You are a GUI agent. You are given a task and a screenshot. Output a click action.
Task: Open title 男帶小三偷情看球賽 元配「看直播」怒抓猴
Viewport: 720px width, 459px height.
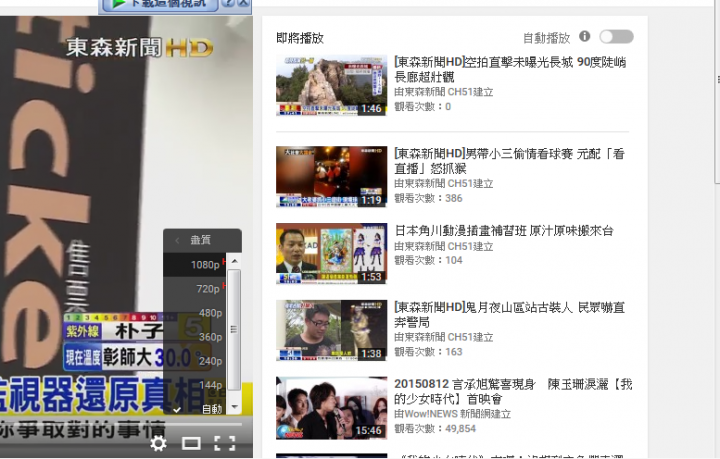[x=509, y=161]
